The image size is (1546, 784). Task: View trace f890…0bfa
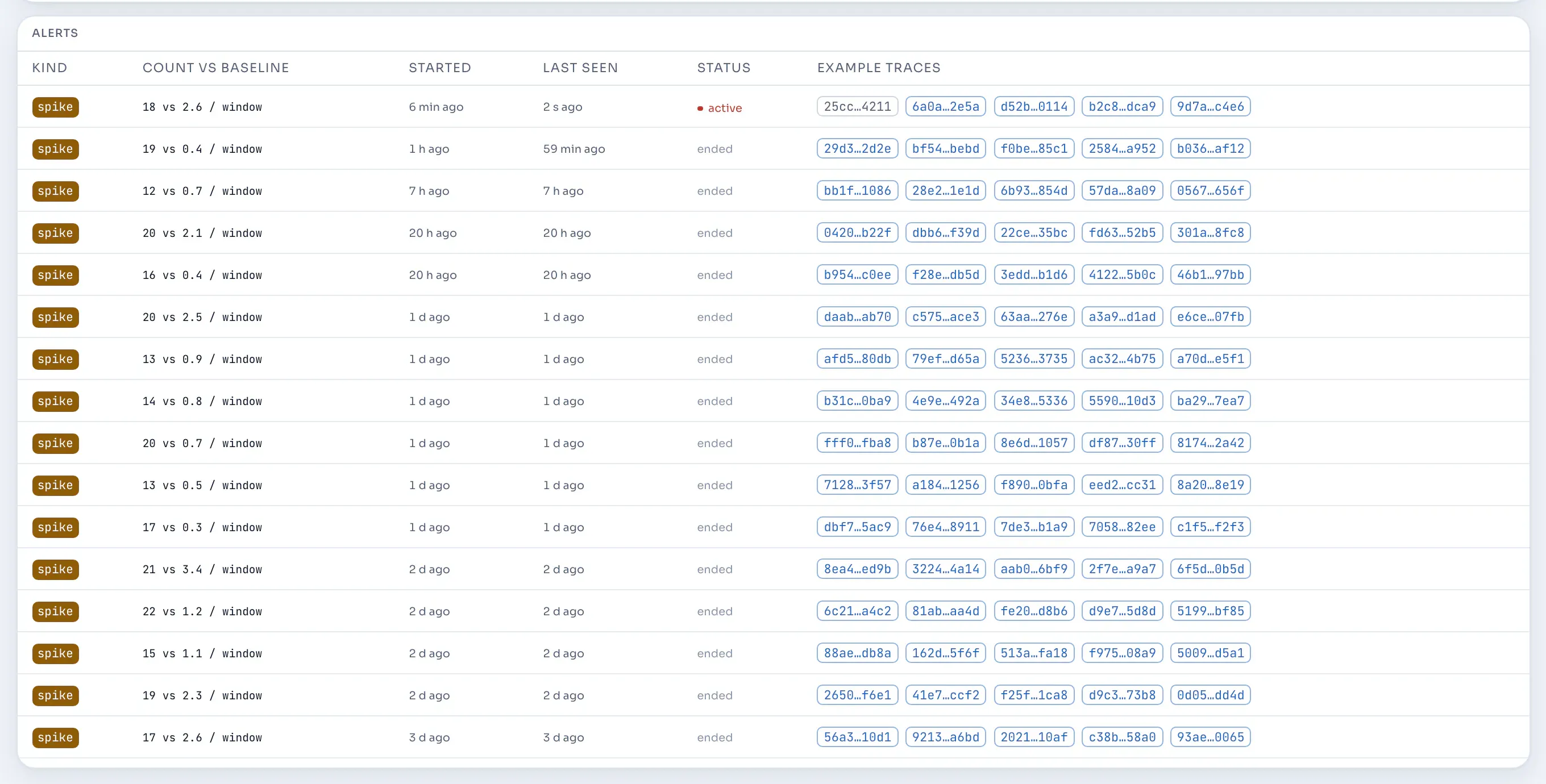[x=1033, y=485]
